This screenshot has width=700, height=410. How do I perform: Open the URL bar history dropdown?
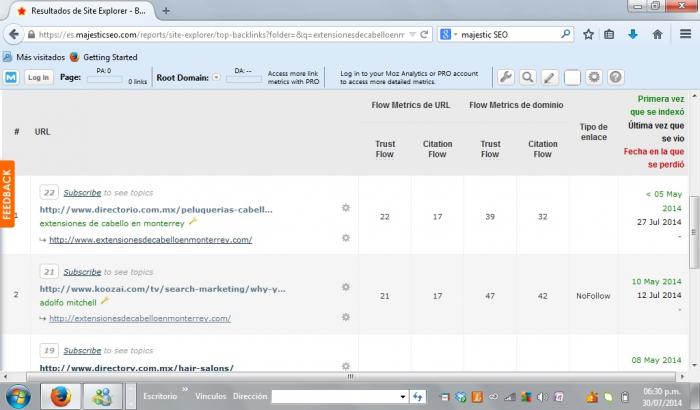coord(412,34)
